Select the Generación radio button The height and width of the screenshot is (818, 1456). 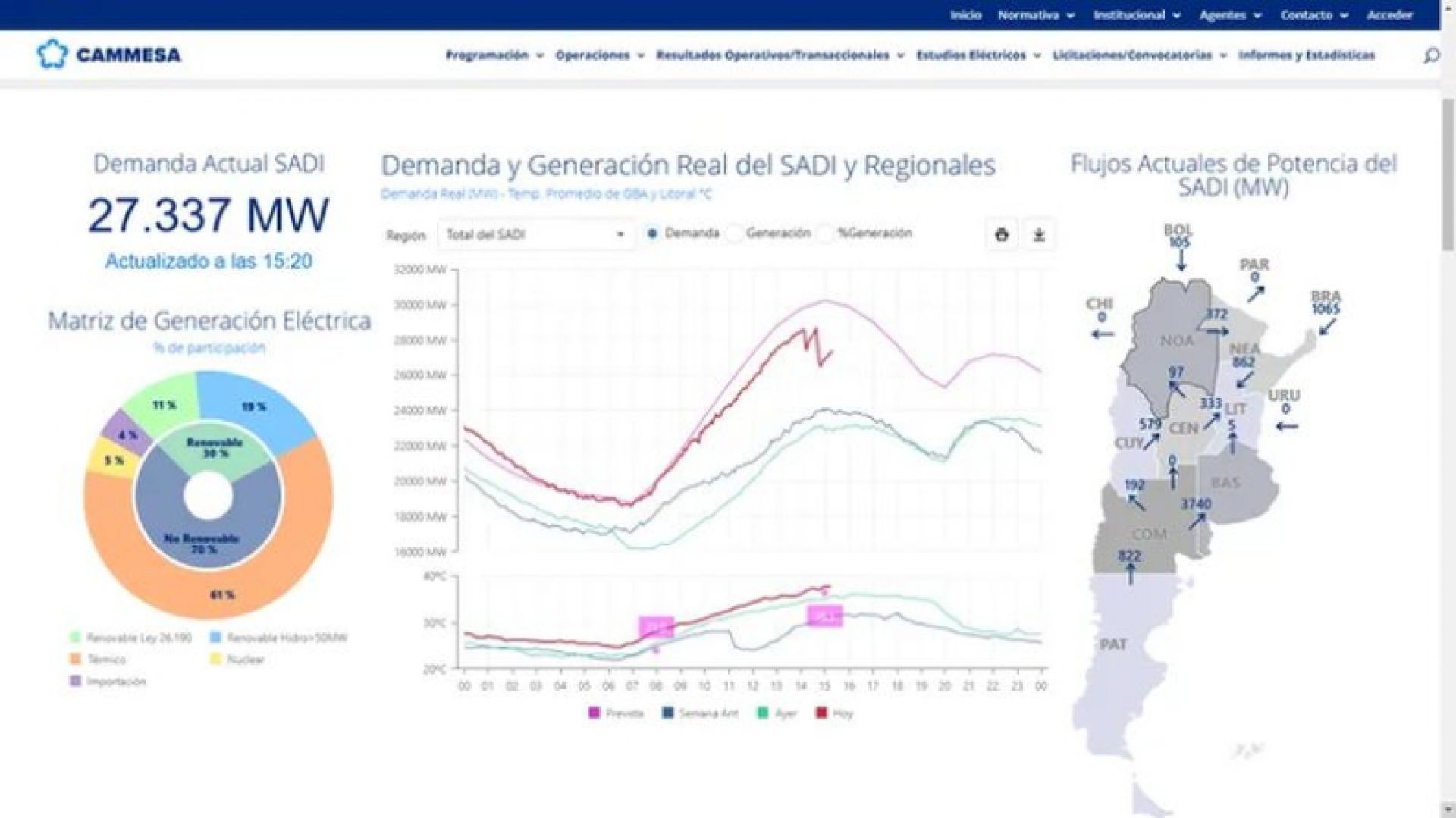point(734,233)
